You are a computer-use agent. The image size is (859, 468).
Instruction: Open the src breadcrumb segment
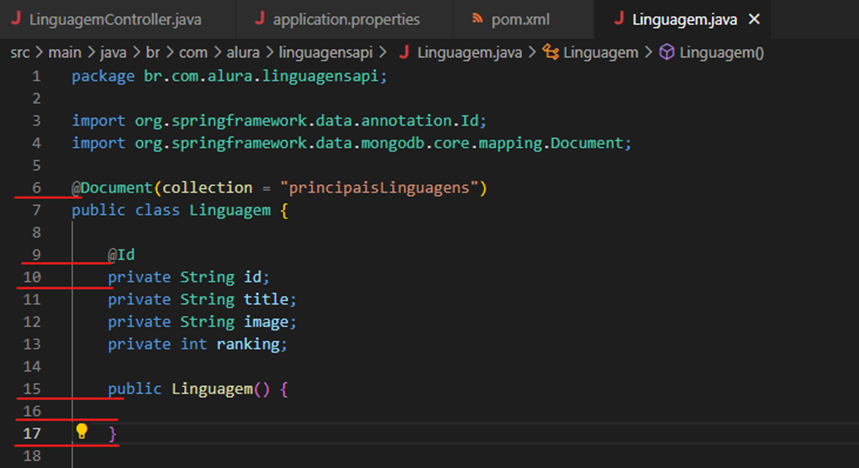pyautogui.click(x=20, y=53)
